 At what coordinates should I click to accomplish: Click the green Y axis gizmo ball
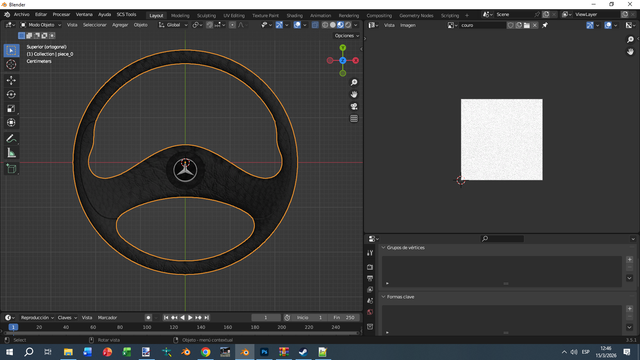(x=342, y=48)
